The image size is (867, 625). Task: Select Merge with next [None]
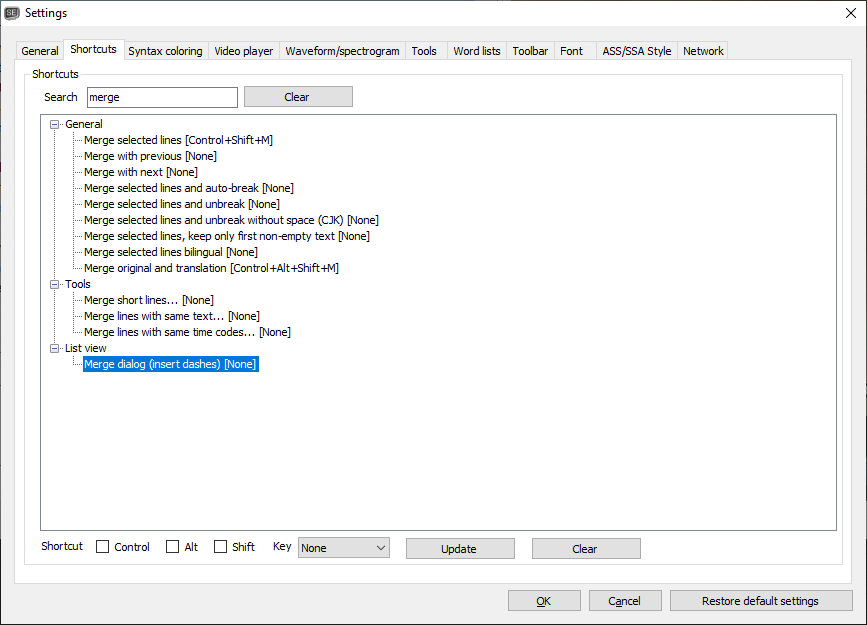pyautogui.click(x=141, y=172)
